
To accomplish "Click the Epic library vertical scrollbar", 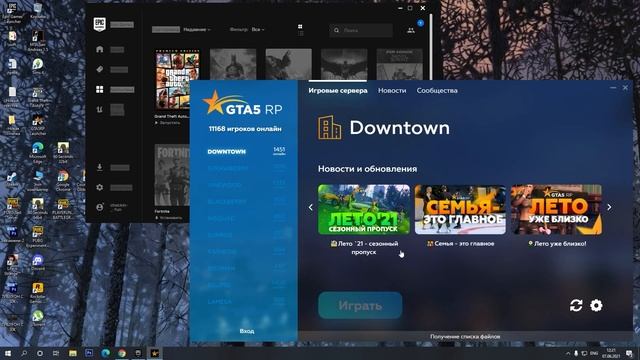I will [x=430, y=47].
